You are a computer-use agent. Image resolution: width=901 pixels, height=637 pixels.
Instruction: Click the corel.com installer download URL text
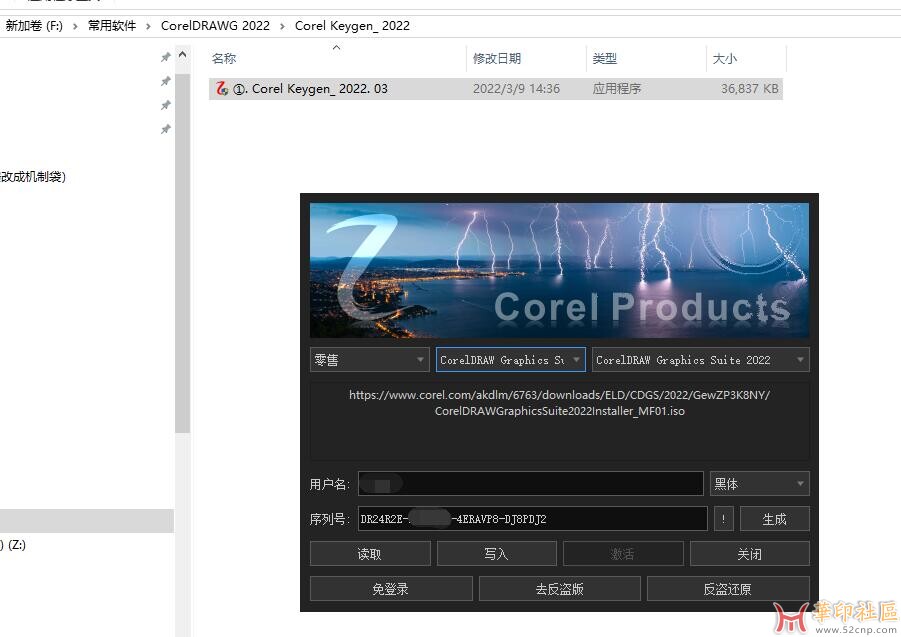pyautogui.click(x=560, y=403)
